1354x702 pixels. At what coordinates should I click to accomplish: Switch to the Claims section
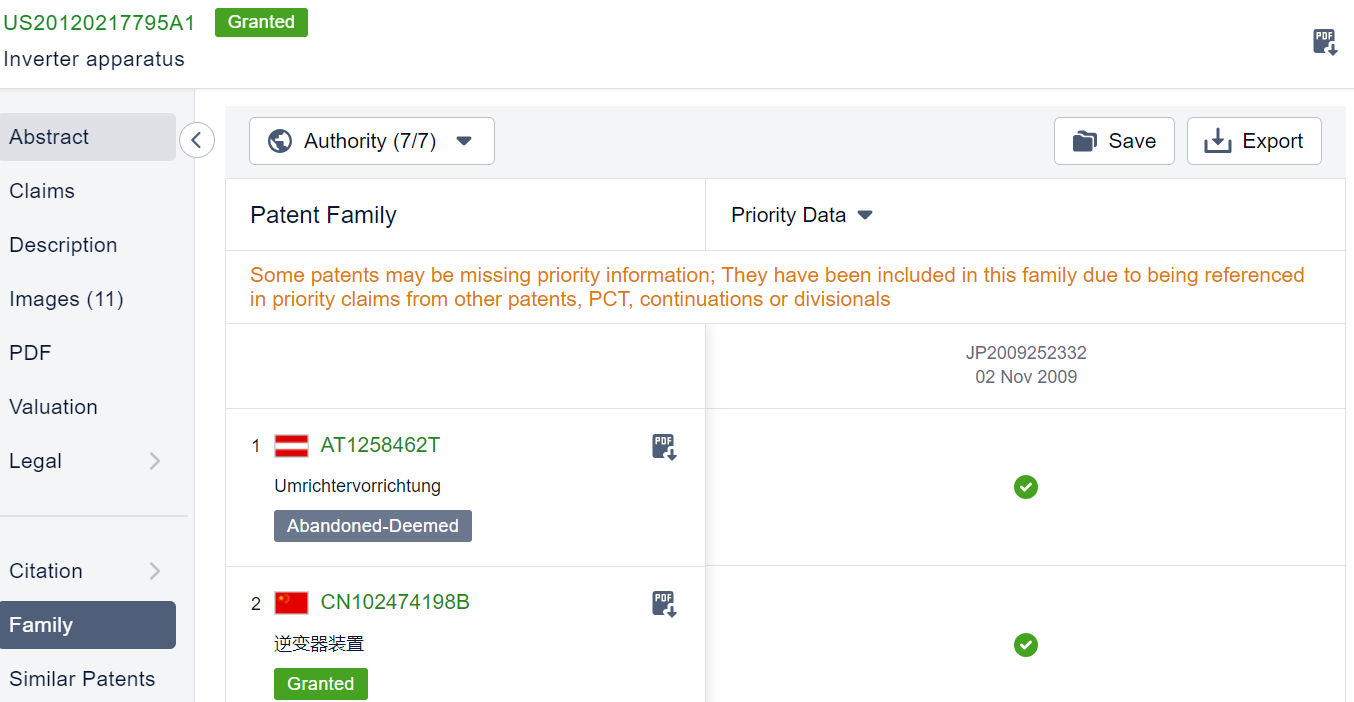pos(42,191)
